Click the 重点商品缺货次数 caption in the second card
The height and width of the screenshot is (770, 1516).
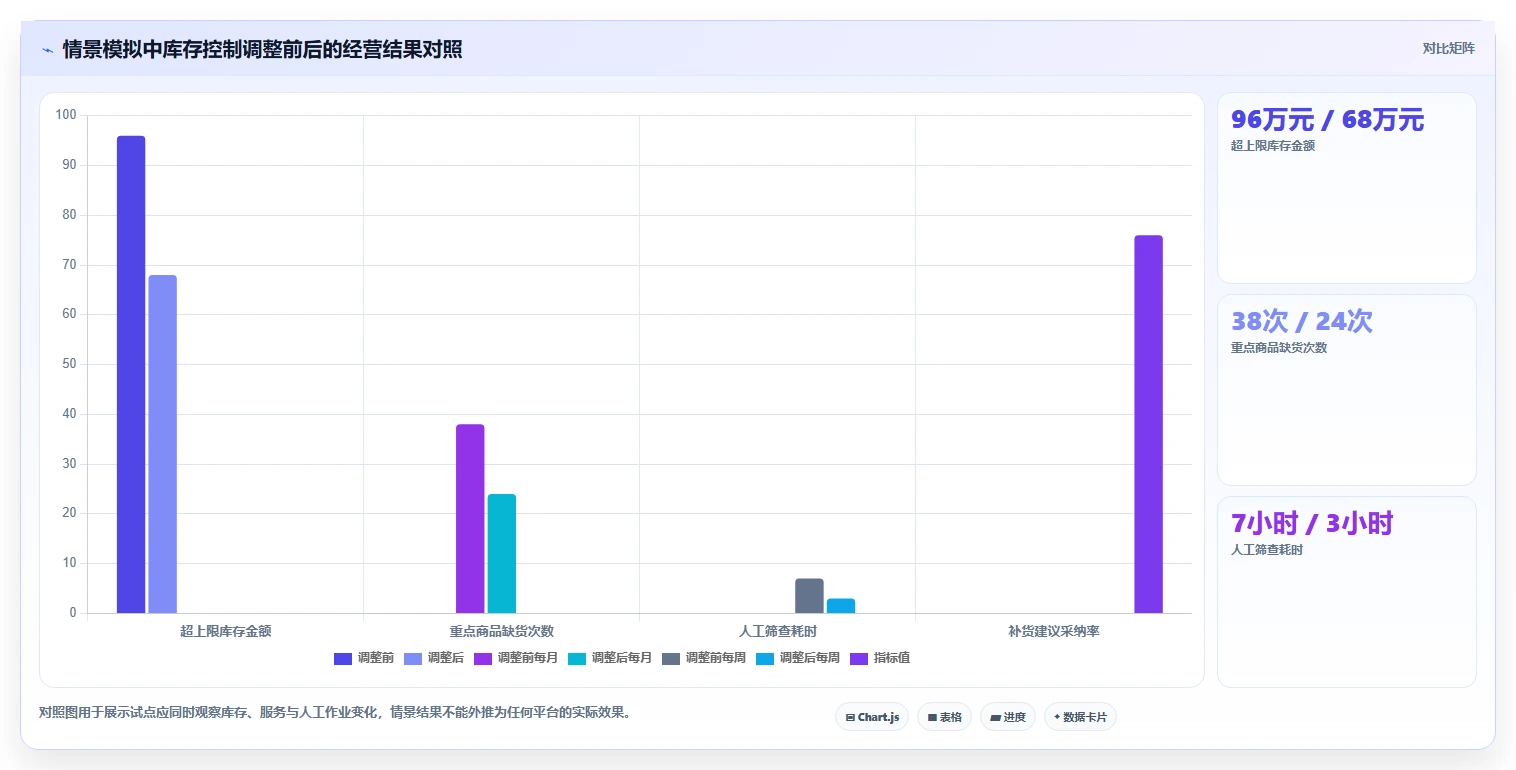tap(1279, 348)
